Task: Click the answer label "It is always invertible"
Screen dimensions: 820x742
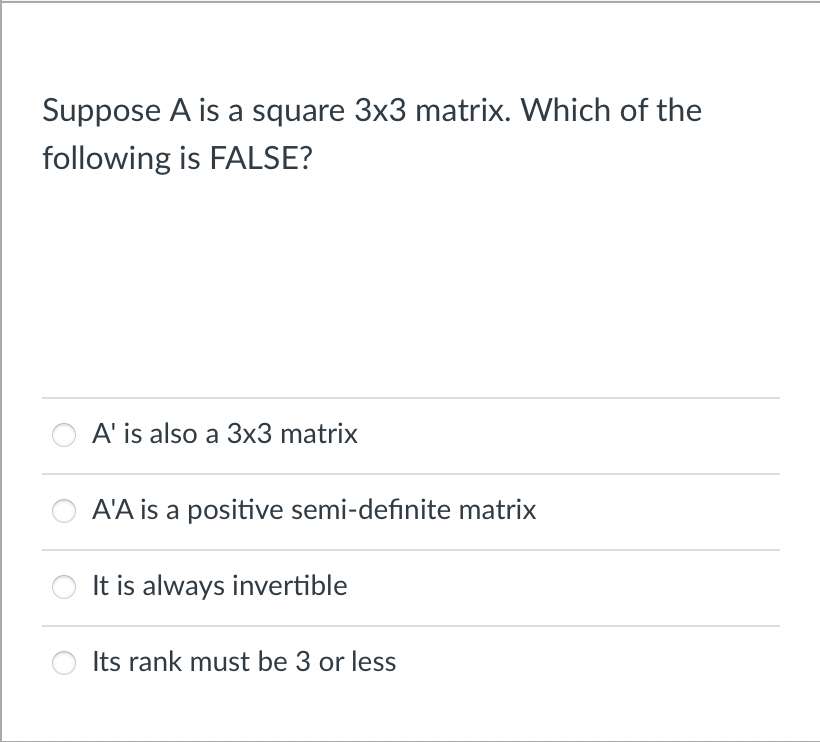Action: click(x=220, y=586)
